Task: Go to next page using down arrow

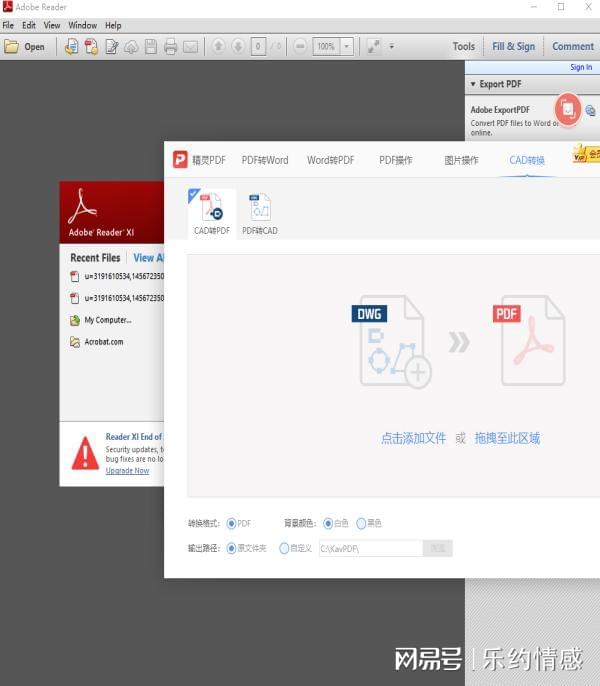Action: pos(238,46)
